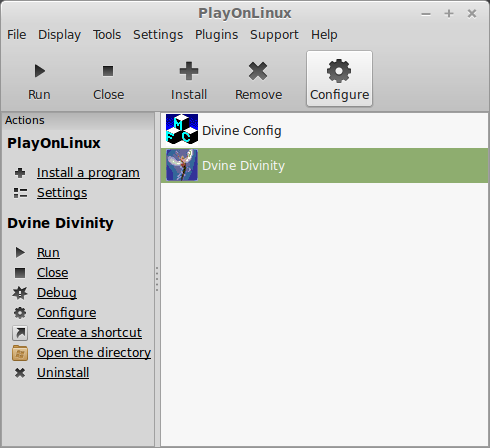The width and height of the screenshot is (490, 448).
Task: Close the PlayOnLinux window
Action: coord(472,14)
